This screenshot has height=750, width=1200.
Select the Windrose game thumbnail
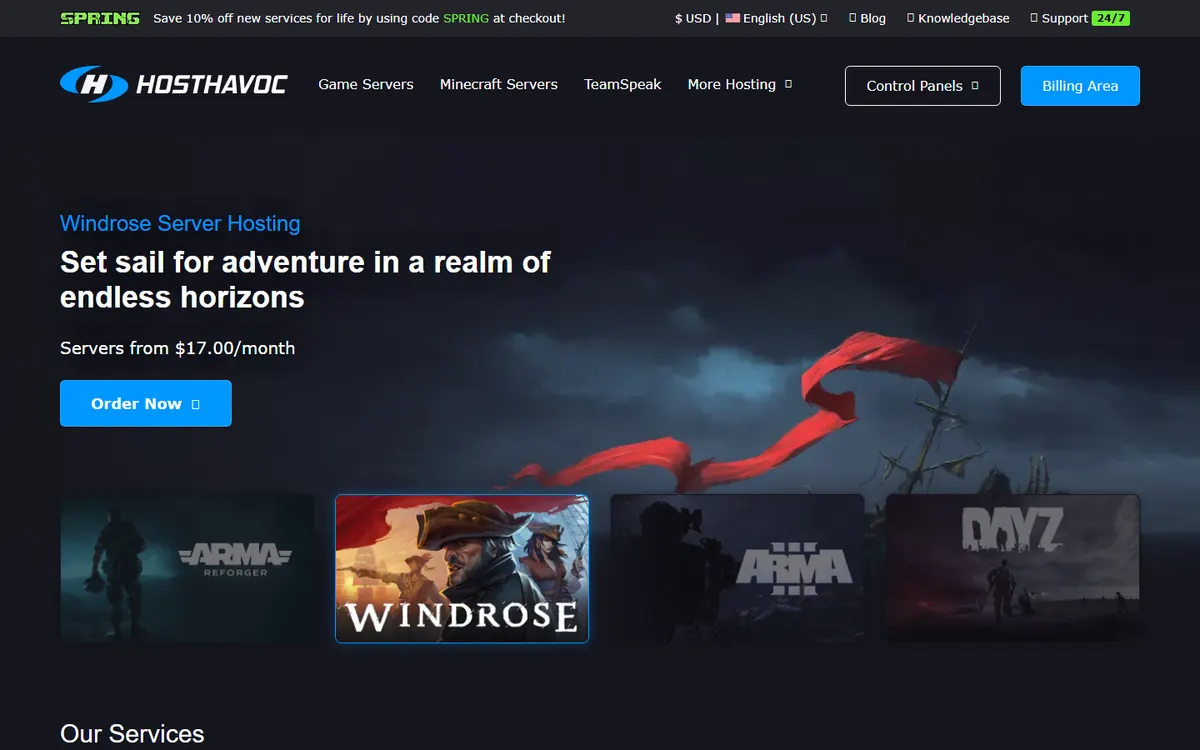click(462, 568)
